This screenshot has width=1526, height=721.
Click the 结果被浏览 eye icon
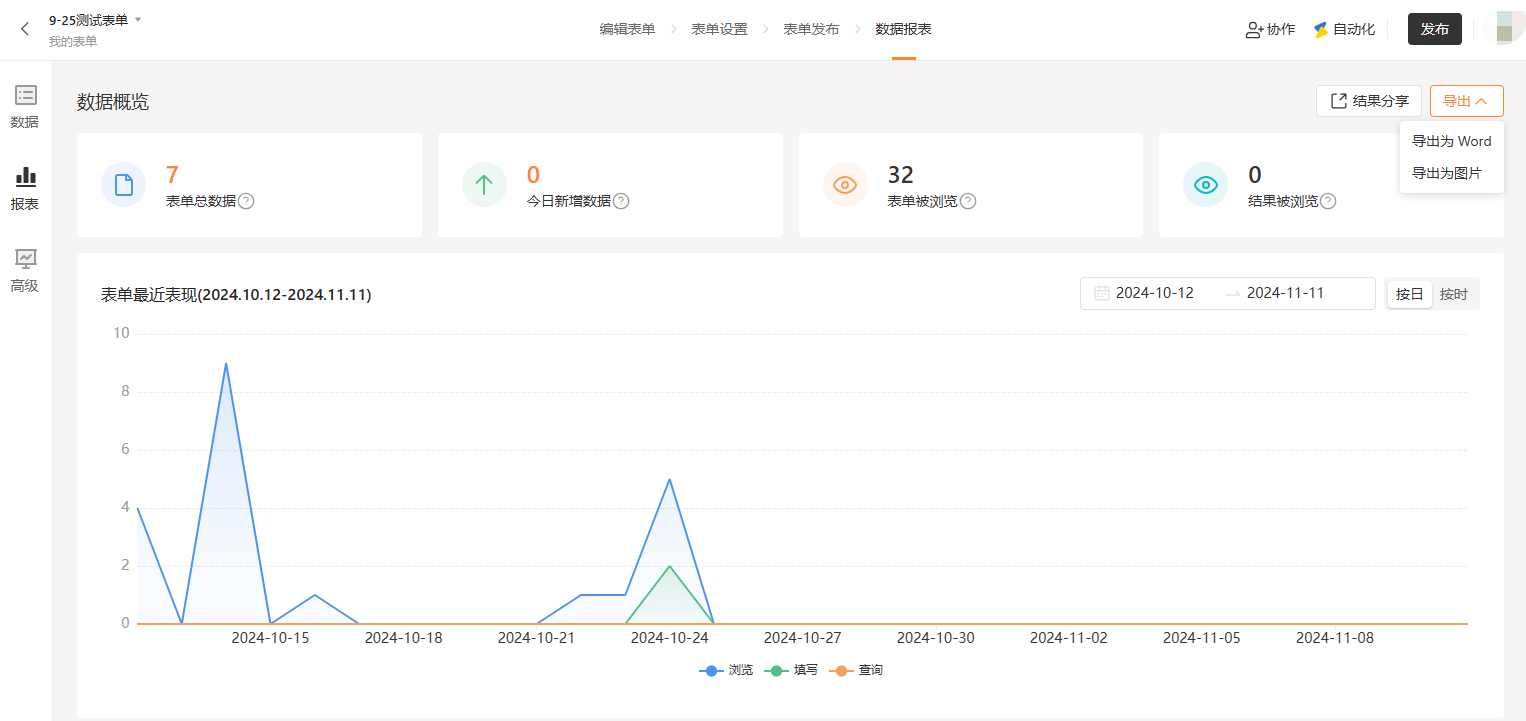1205,185
